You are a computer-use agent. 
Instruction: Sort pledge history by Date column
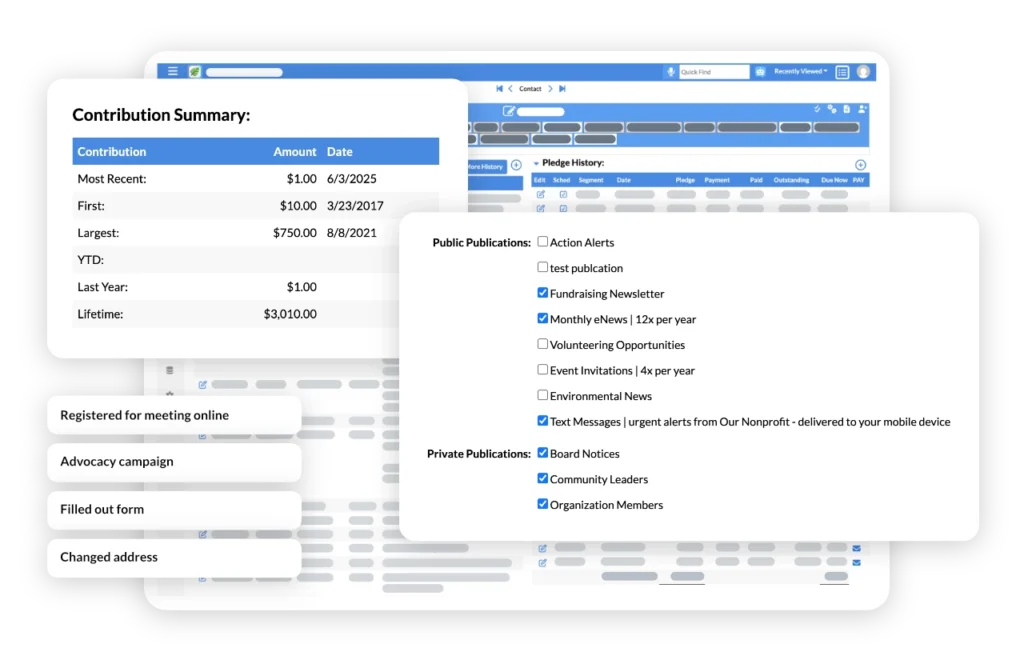click(624, 180)
